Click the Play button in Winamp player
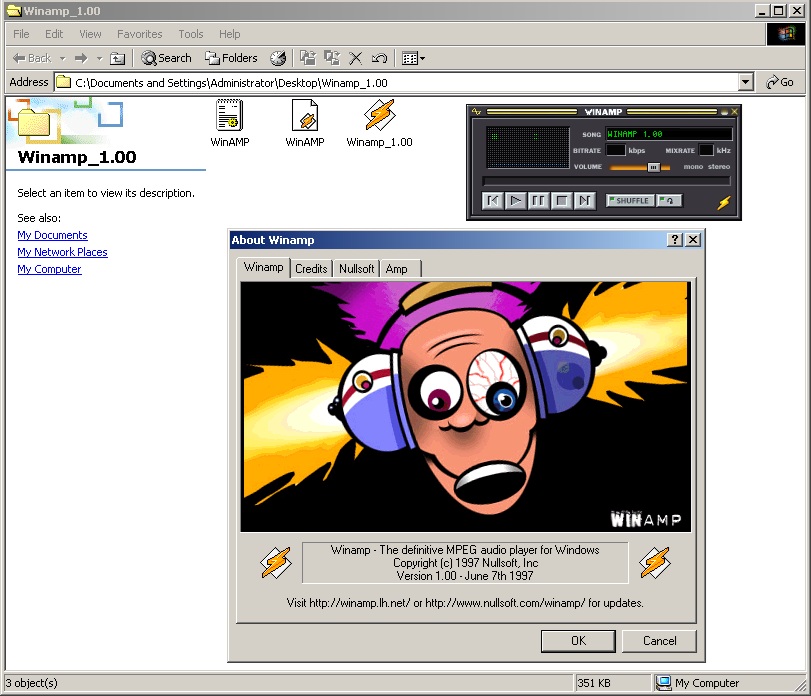The image size is (811, 696). coord(515,201)
